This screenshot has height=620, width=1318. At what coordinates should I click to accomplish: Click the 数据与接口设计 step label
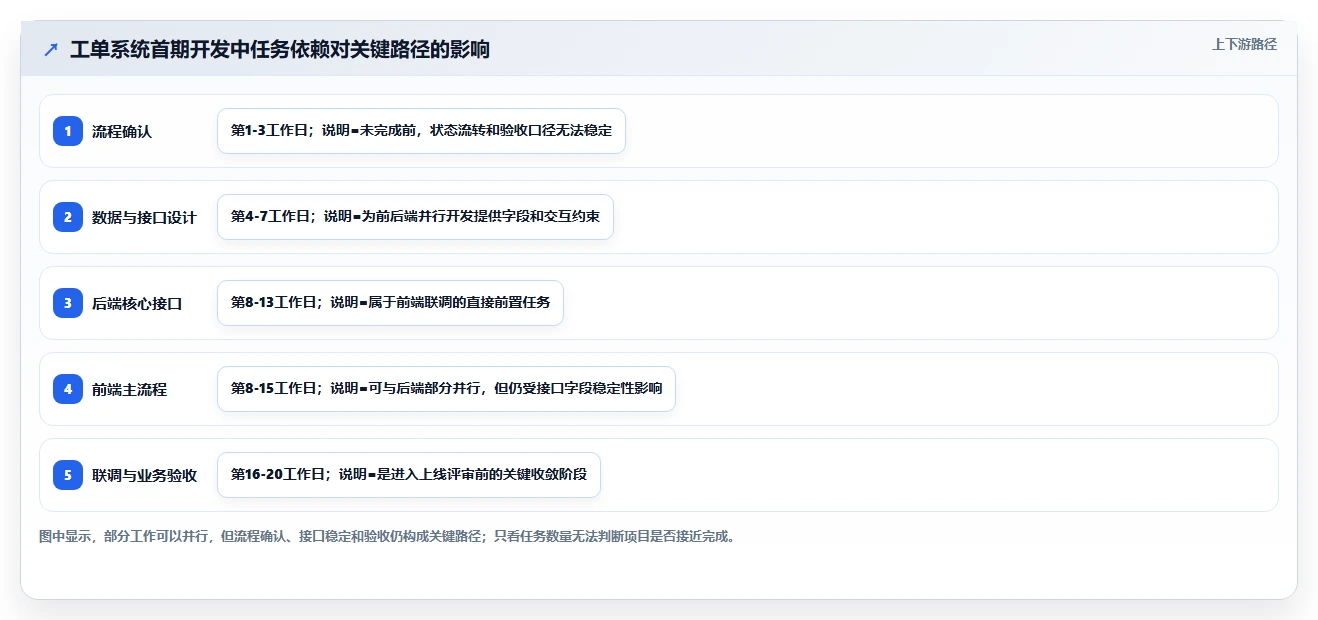pos(144,217)
